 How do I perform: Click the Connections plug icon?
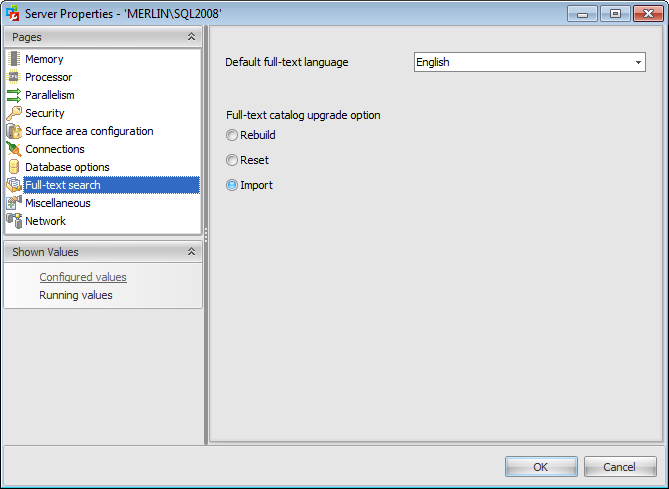(14, 149)
